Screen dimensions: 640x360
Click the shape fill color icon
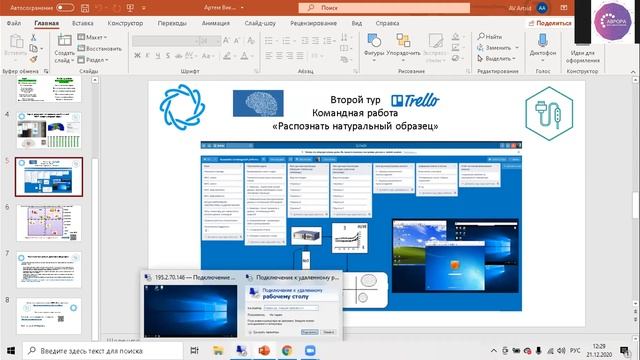[456, 37]
